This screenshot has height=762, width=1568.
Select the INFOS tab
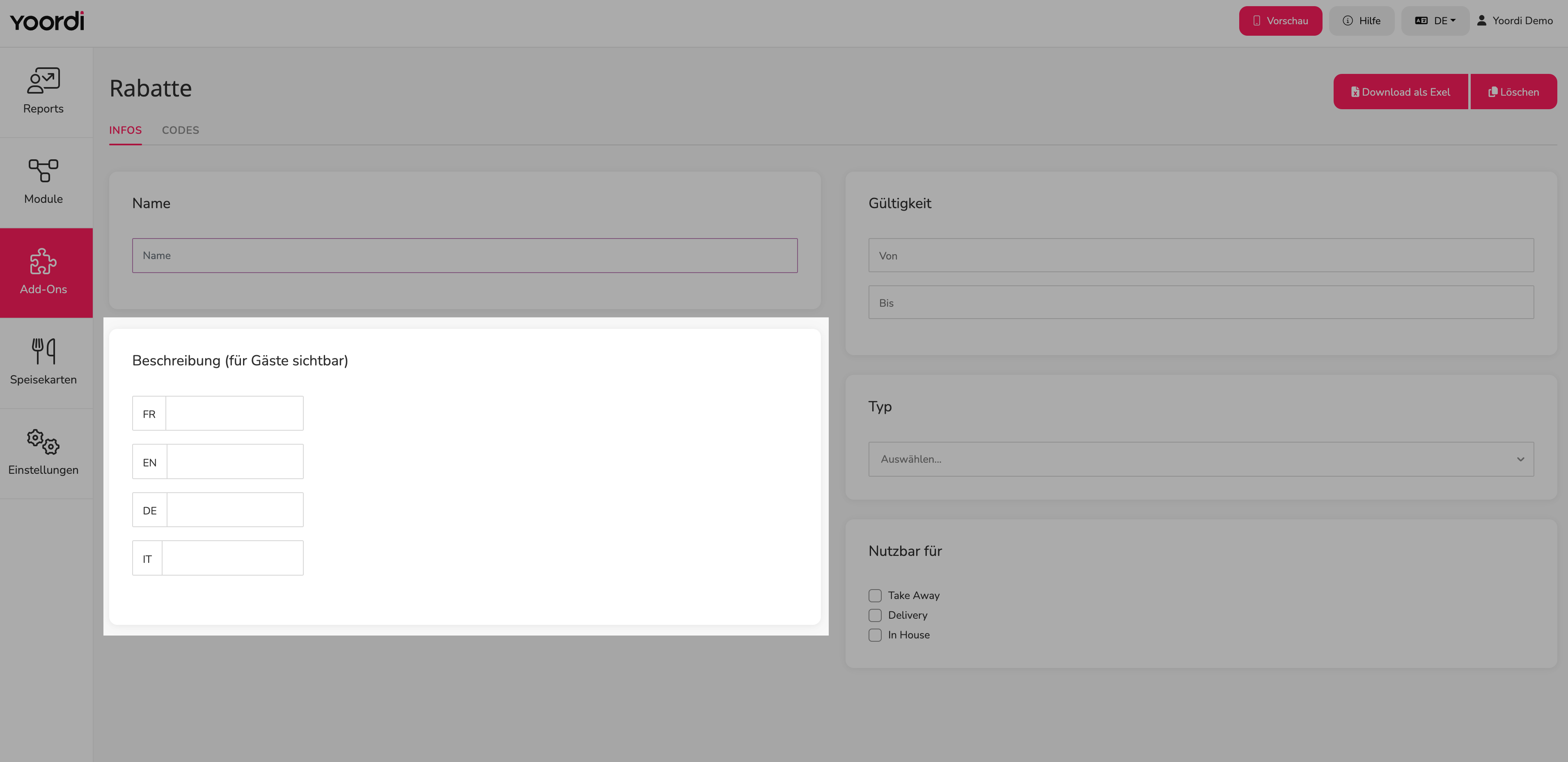click(125, 130)
